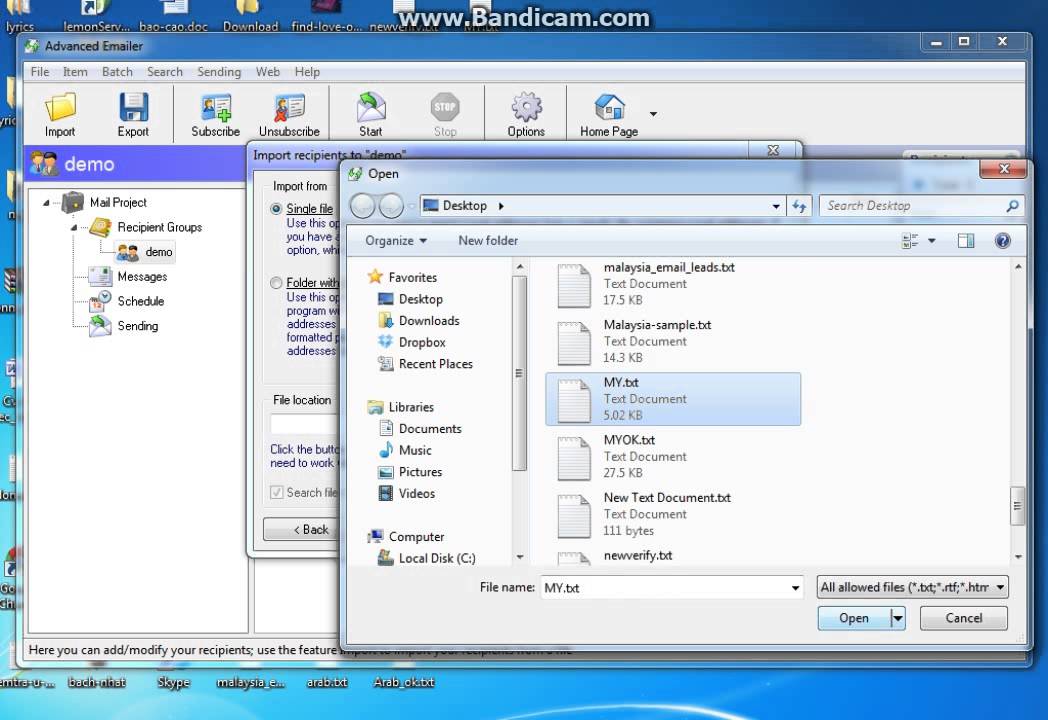1048x720 pixels.
Task: Open the Home Page dropdown arrow
Action: click(653, 114)
